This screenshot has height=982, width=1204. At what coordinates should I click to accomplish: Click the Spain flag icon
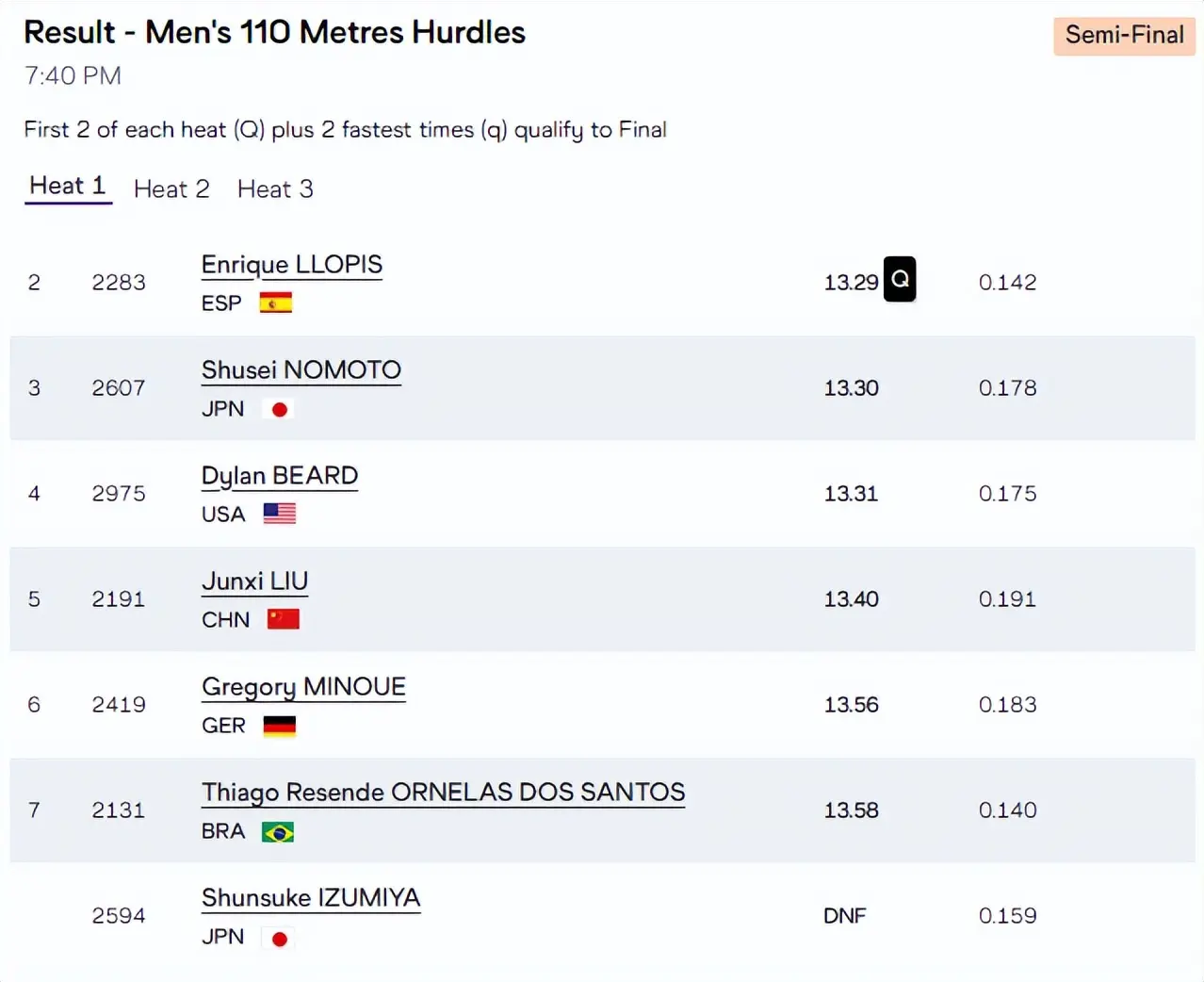click(275, 303)
